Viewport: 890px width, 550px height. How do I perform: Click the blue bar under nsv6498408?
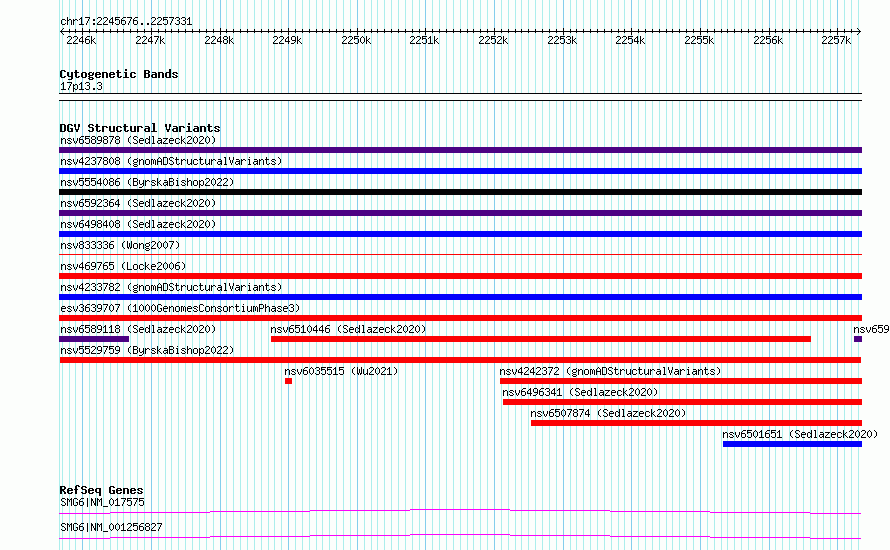[460, 234]
